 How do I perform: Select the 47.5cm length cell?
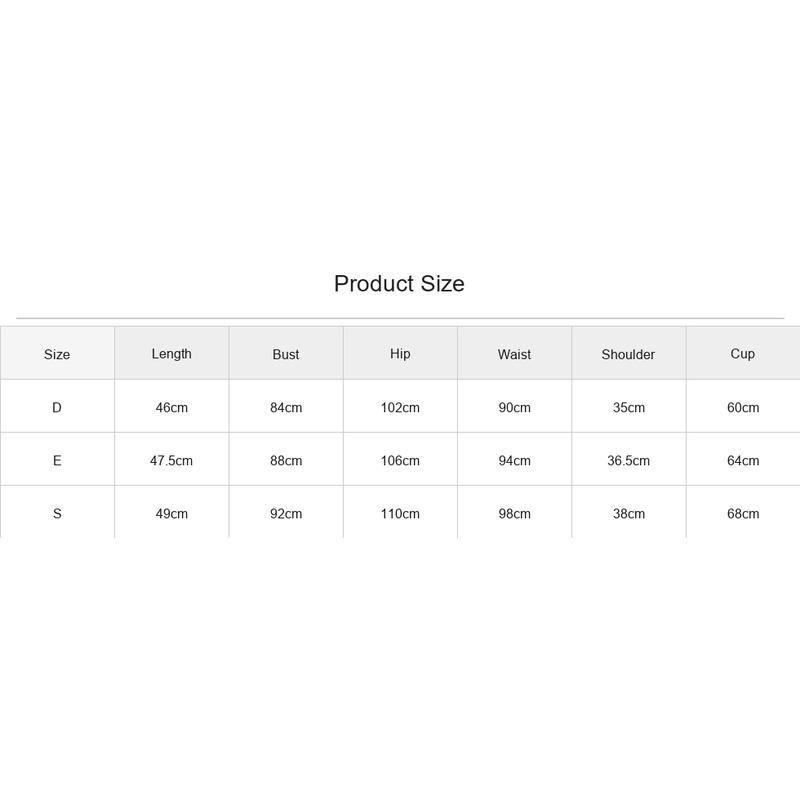(171, 460)
